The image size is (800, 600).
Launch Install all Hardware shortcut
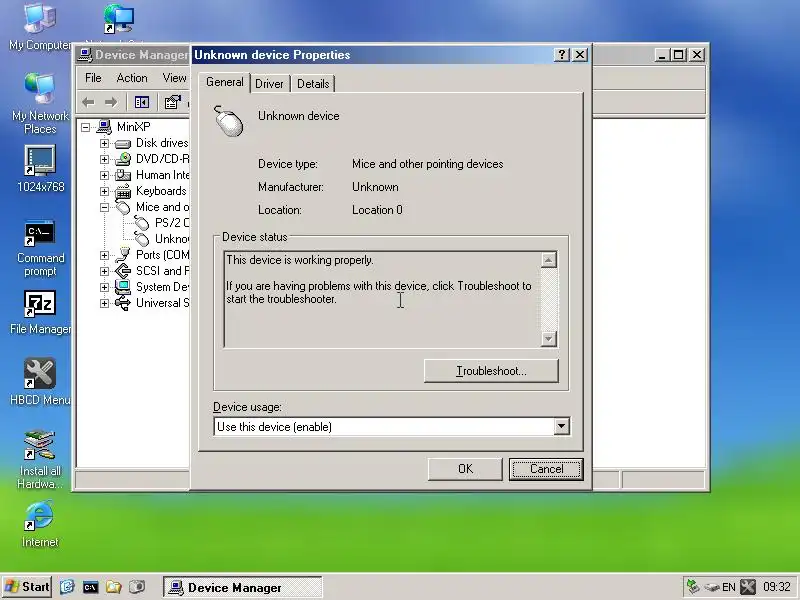40,460
